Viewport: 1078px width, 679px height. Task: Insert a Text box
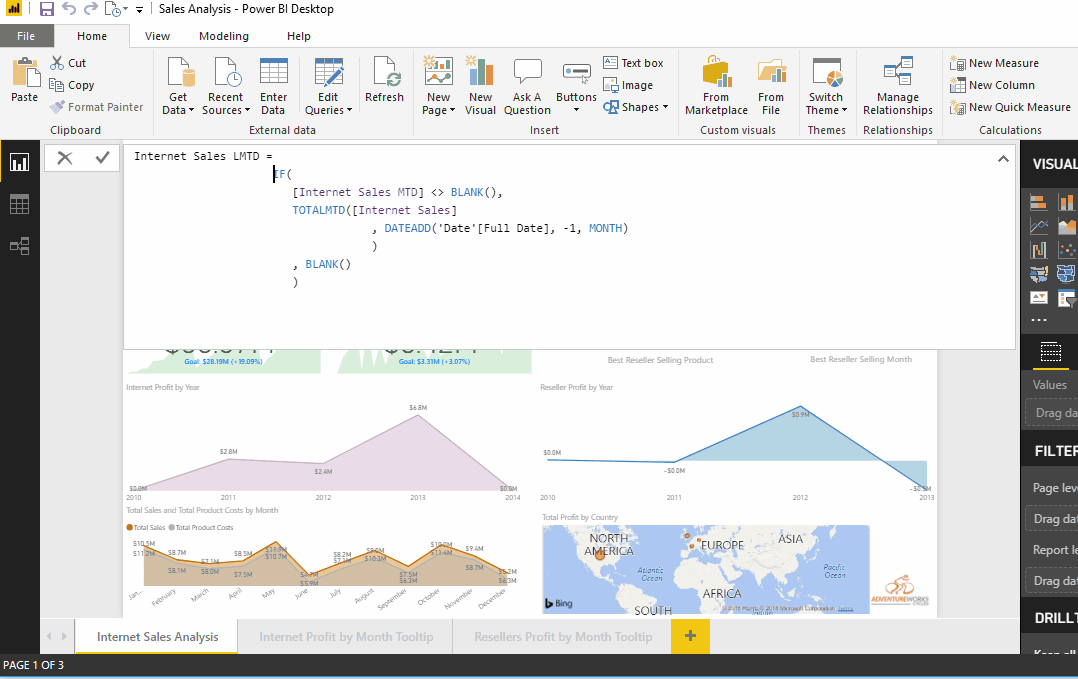[x=633, y=63]
